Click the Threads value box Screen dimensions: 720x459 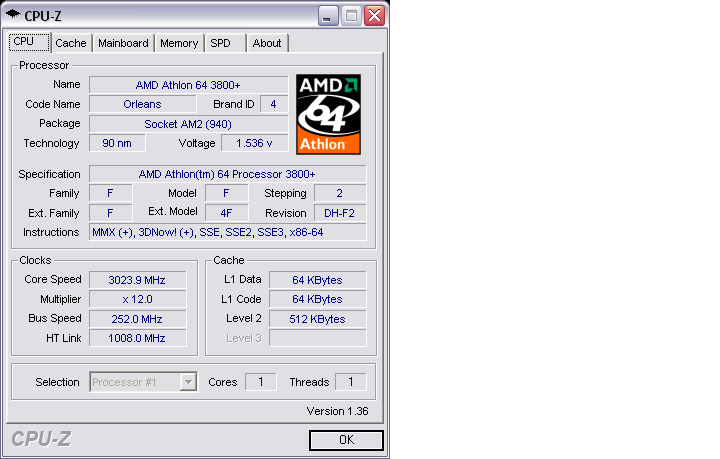[x=351, y=382]
